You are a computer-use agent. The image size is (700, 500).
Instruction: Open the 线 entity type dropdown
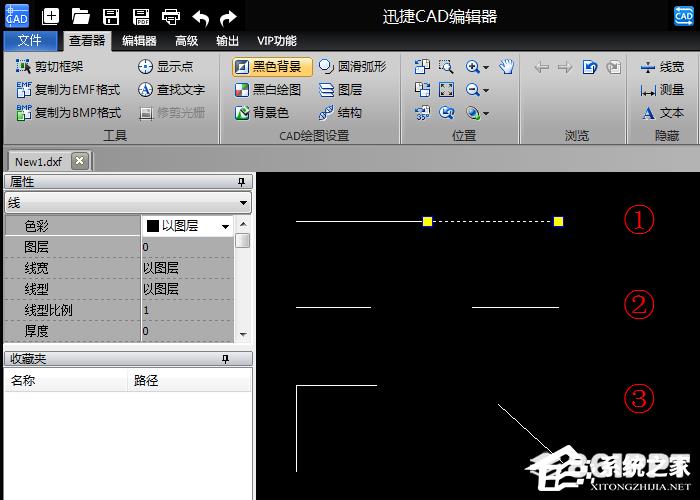(x=128, y=203)
